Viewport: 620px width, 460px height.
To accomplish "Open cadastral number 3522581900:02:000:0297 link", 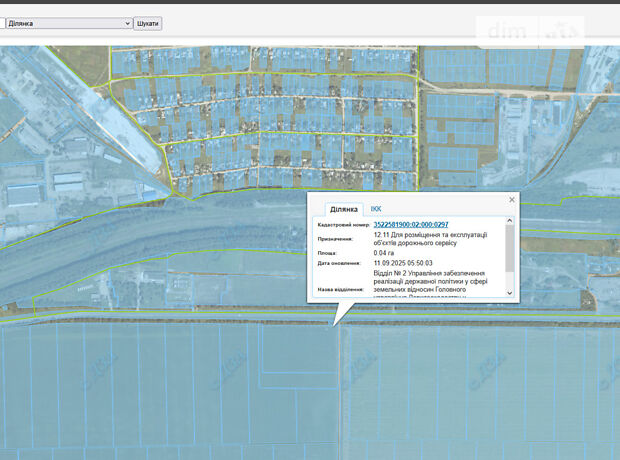I will [410, 225].
